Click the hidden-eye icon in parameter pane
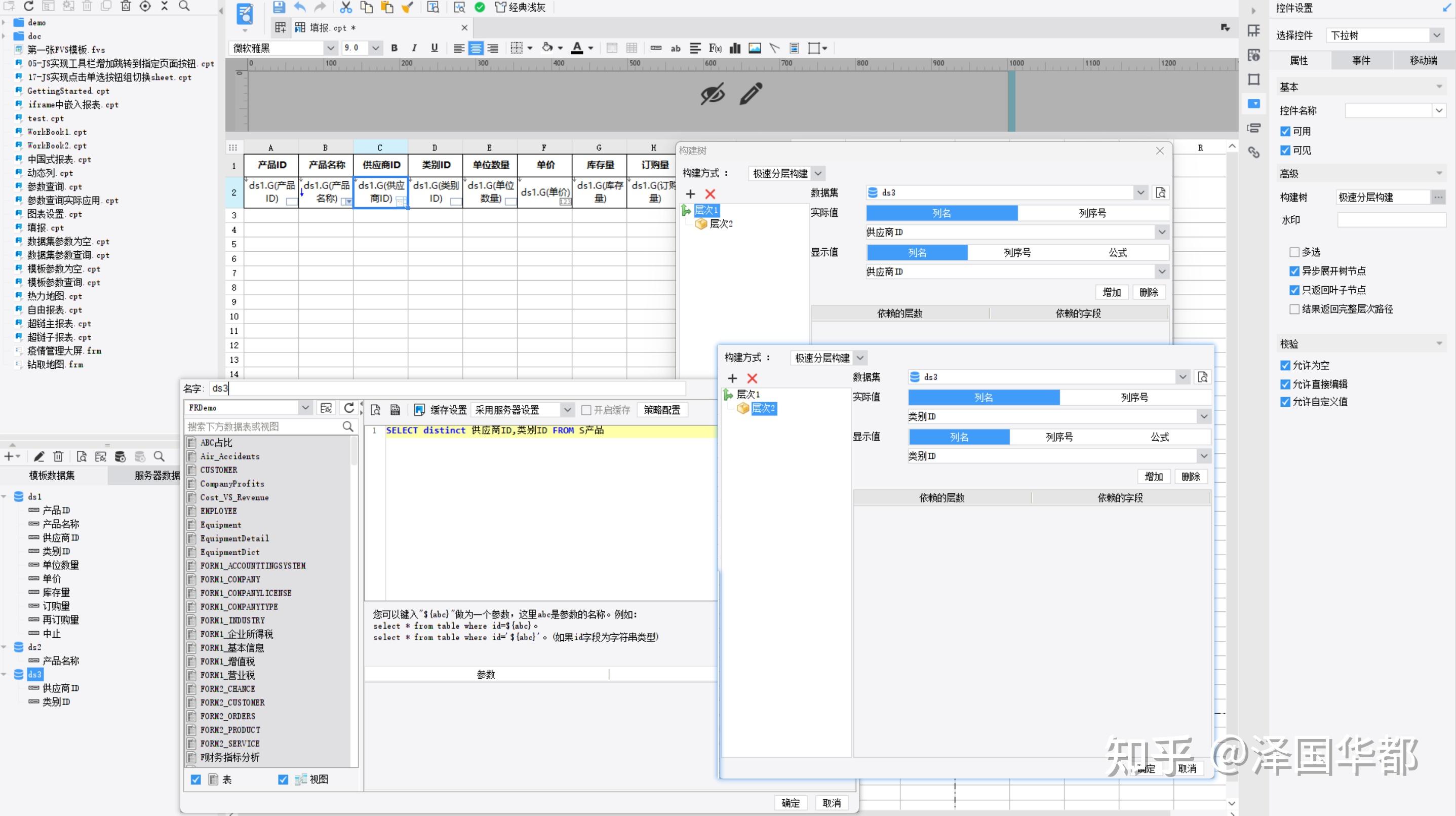The image size is (1456, 816). (x=712, y=94)
